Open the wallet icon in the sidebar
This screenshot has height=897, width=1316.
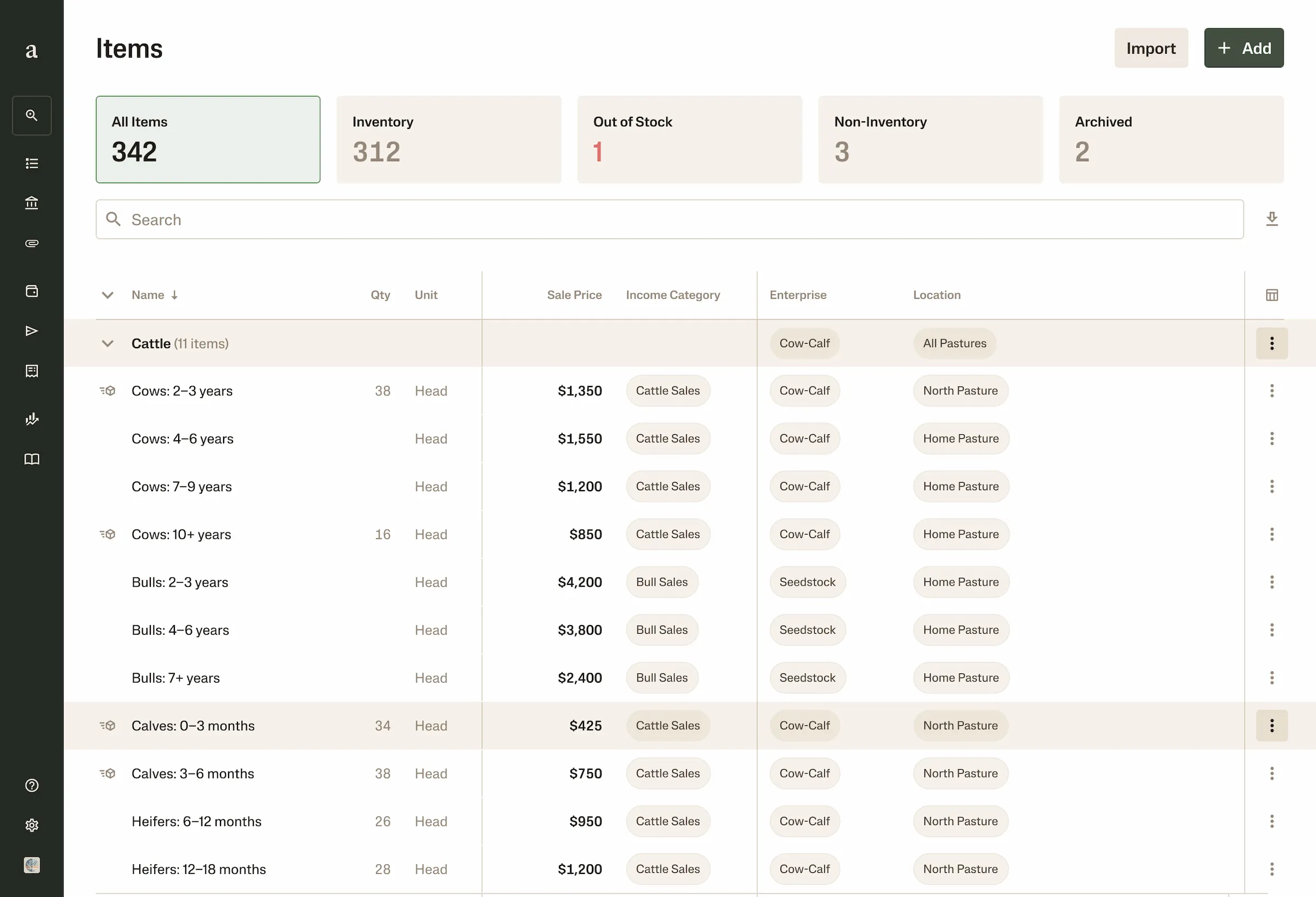coord(32,291)
